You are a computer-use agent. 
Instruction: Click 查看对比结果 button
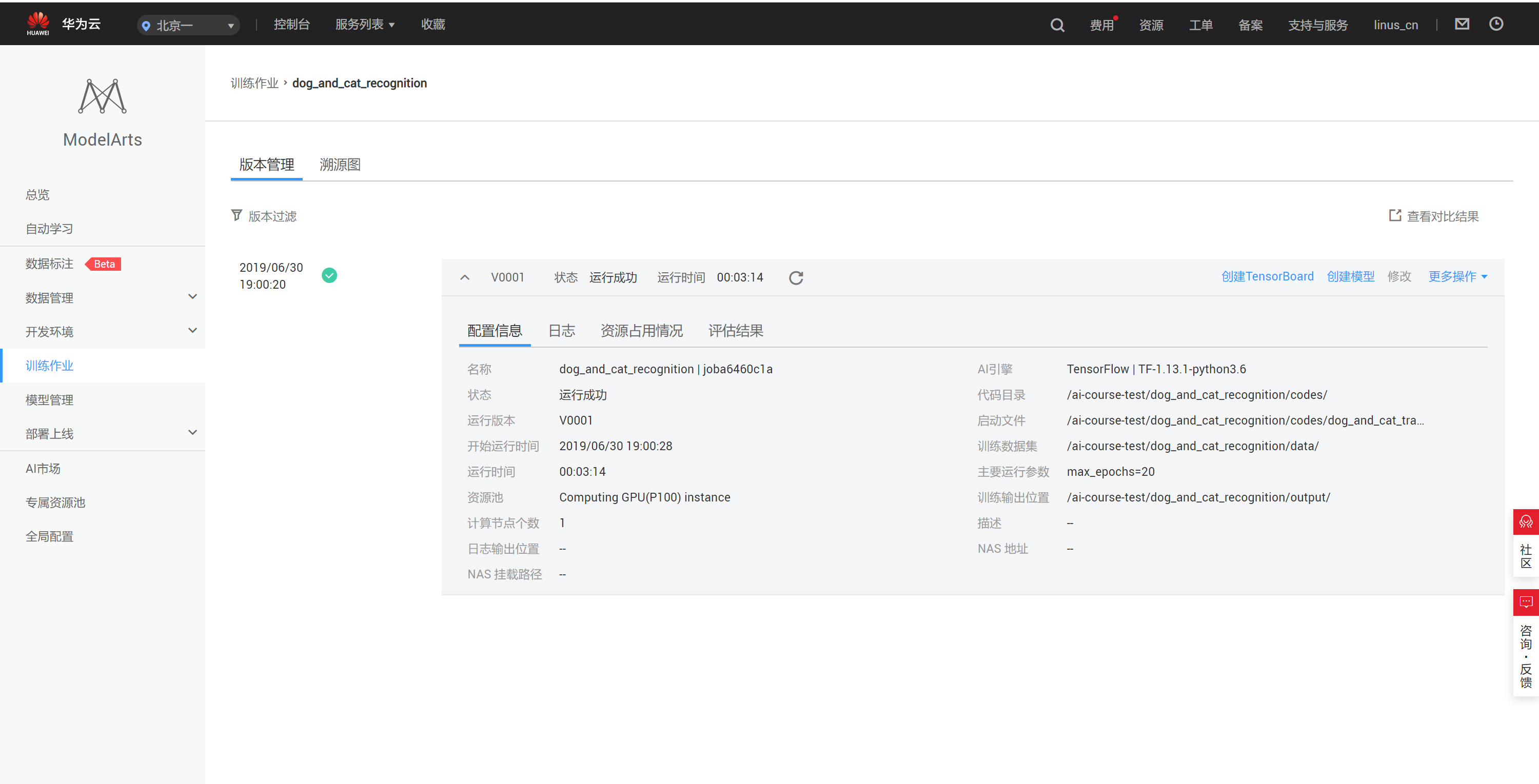pyautogui.click(x=1434, y=216)
